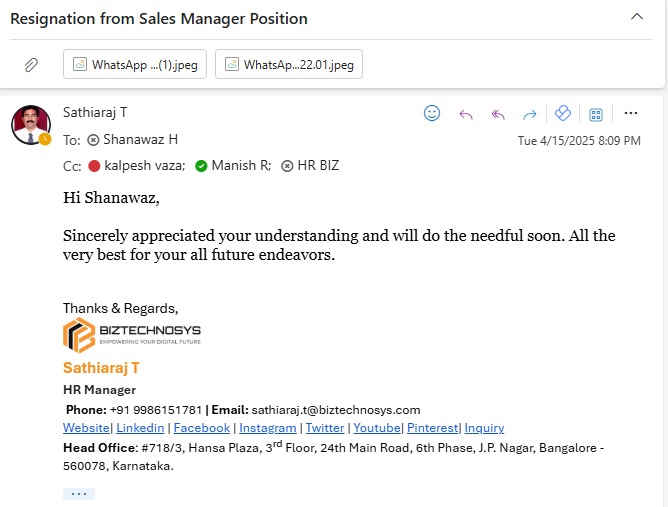Open the Viva Insights icon
Image resolution: width=668 pixels, height=507 pixels.
[x=562, y=114]
